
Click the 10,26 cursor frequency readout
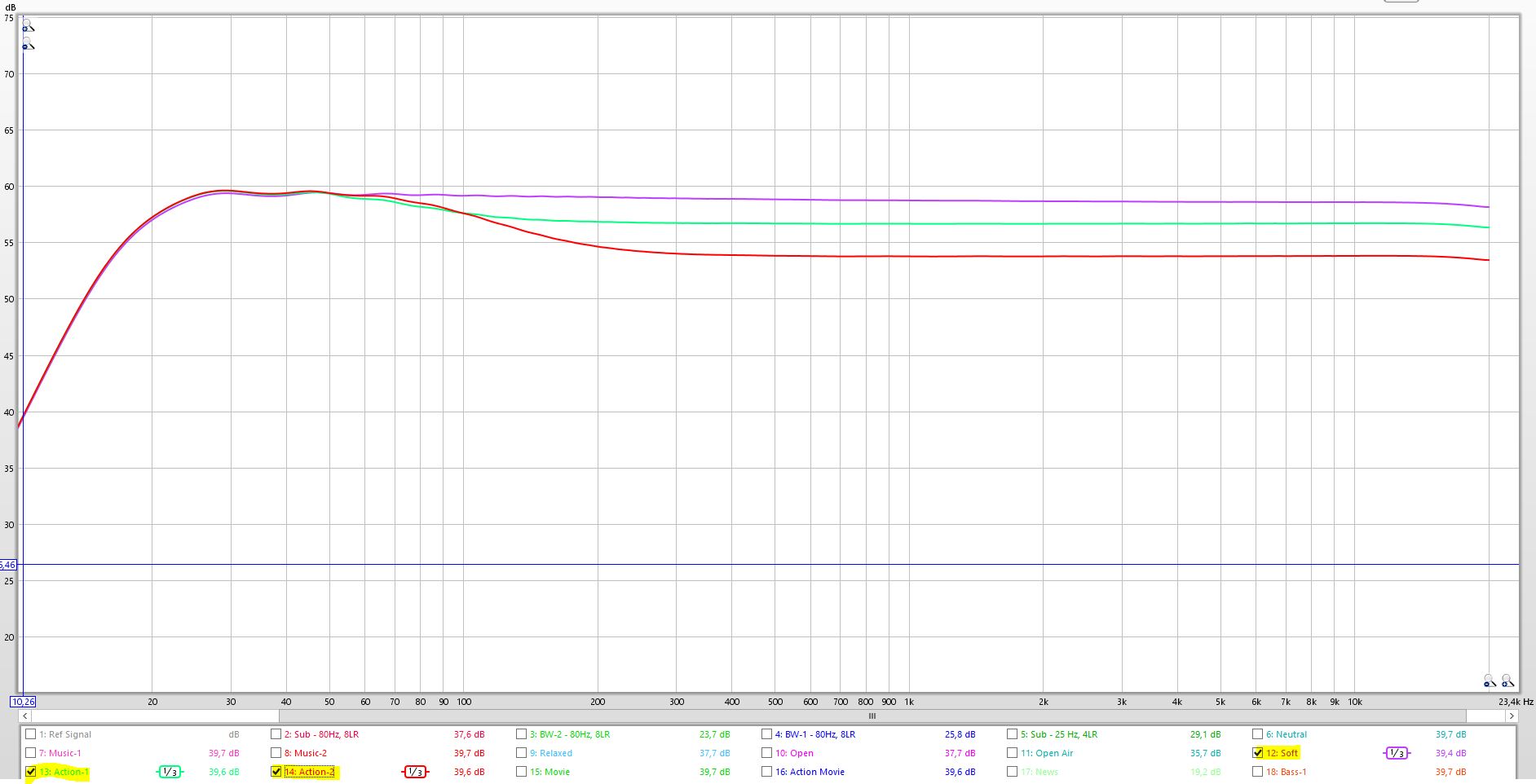pos(23,702)
